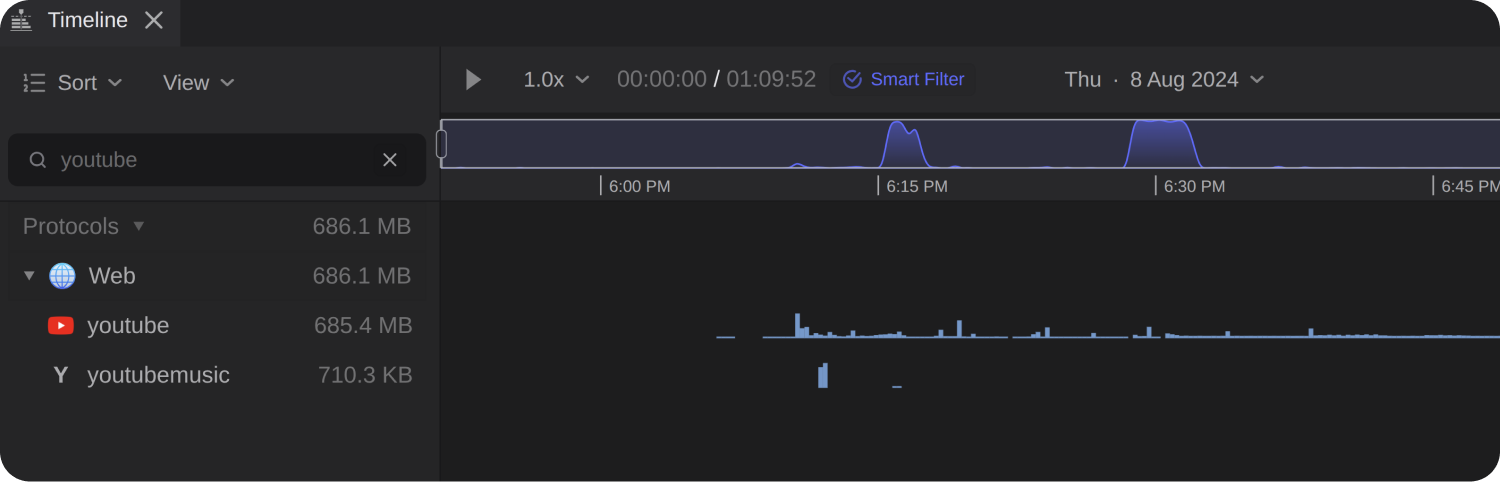Click the 00:00:00 current time readout

662,80
